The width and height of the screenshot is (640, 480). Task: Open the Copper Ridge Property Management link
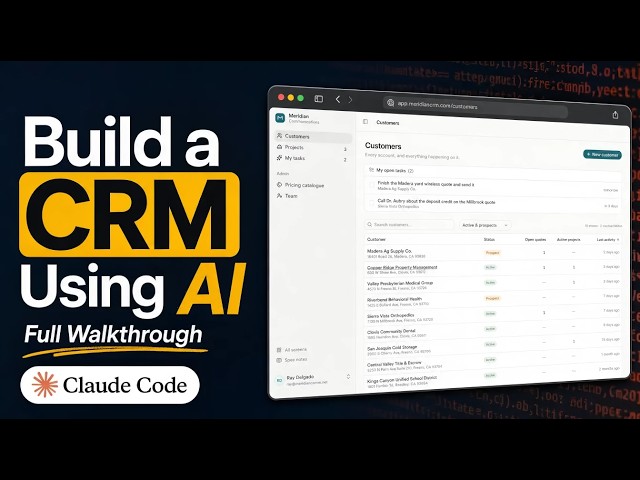[x=402, y=267]
